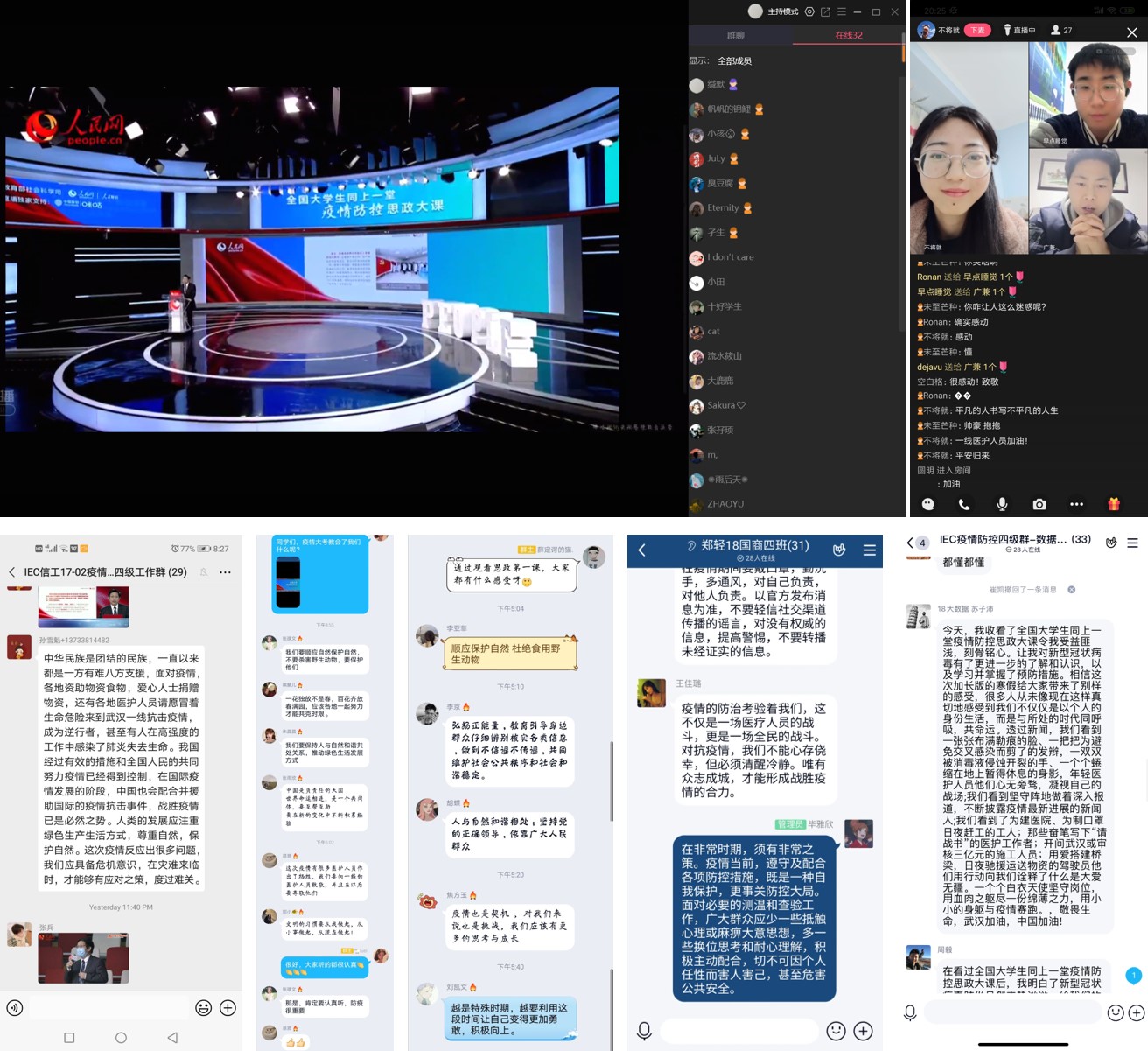Switch to the 群聊 tab
This screenshot has width=1148, height=1051.
pos(736,35)
